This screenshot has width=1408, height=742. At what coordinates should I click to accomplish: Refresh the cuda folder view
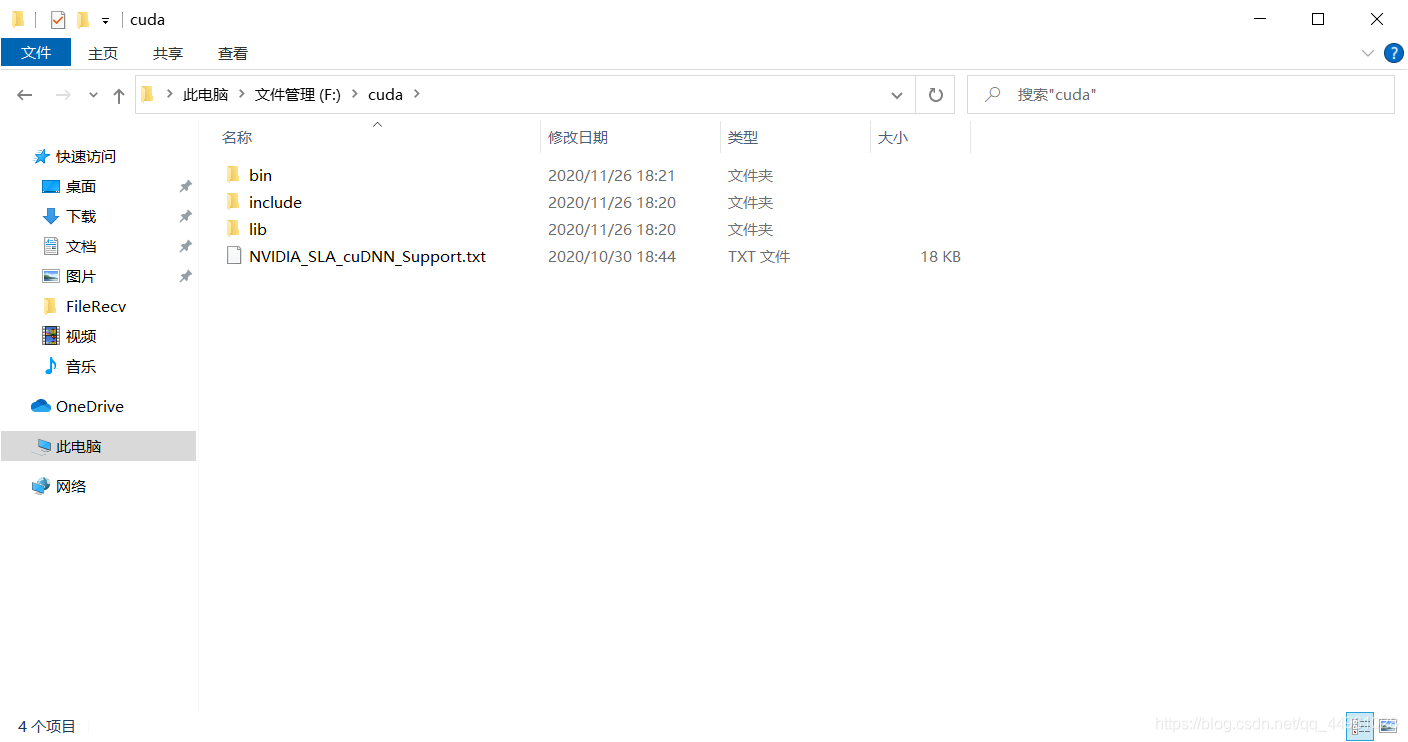(x=935, y=95)
